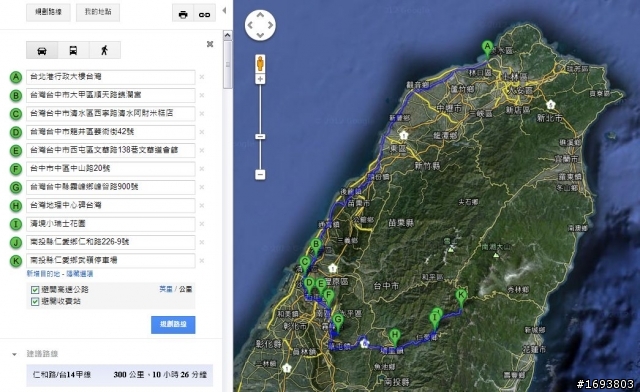
Task: Zoom out with the minus button
Action: click(x=260, y=175)
